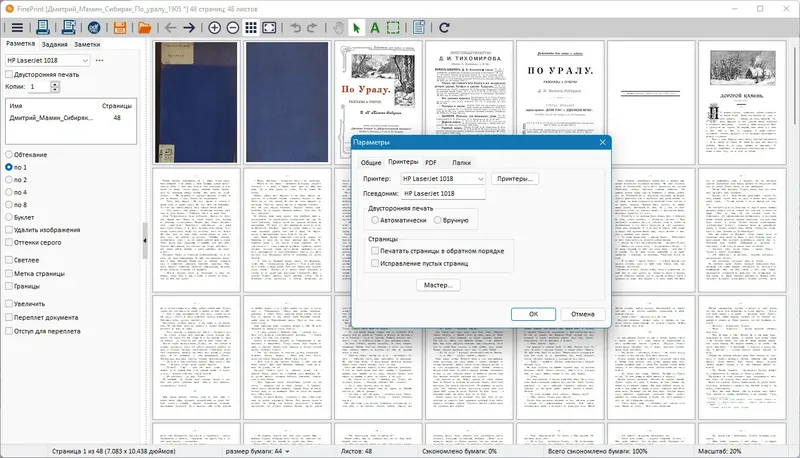Confirm the dialog with OK

(533, 314)
